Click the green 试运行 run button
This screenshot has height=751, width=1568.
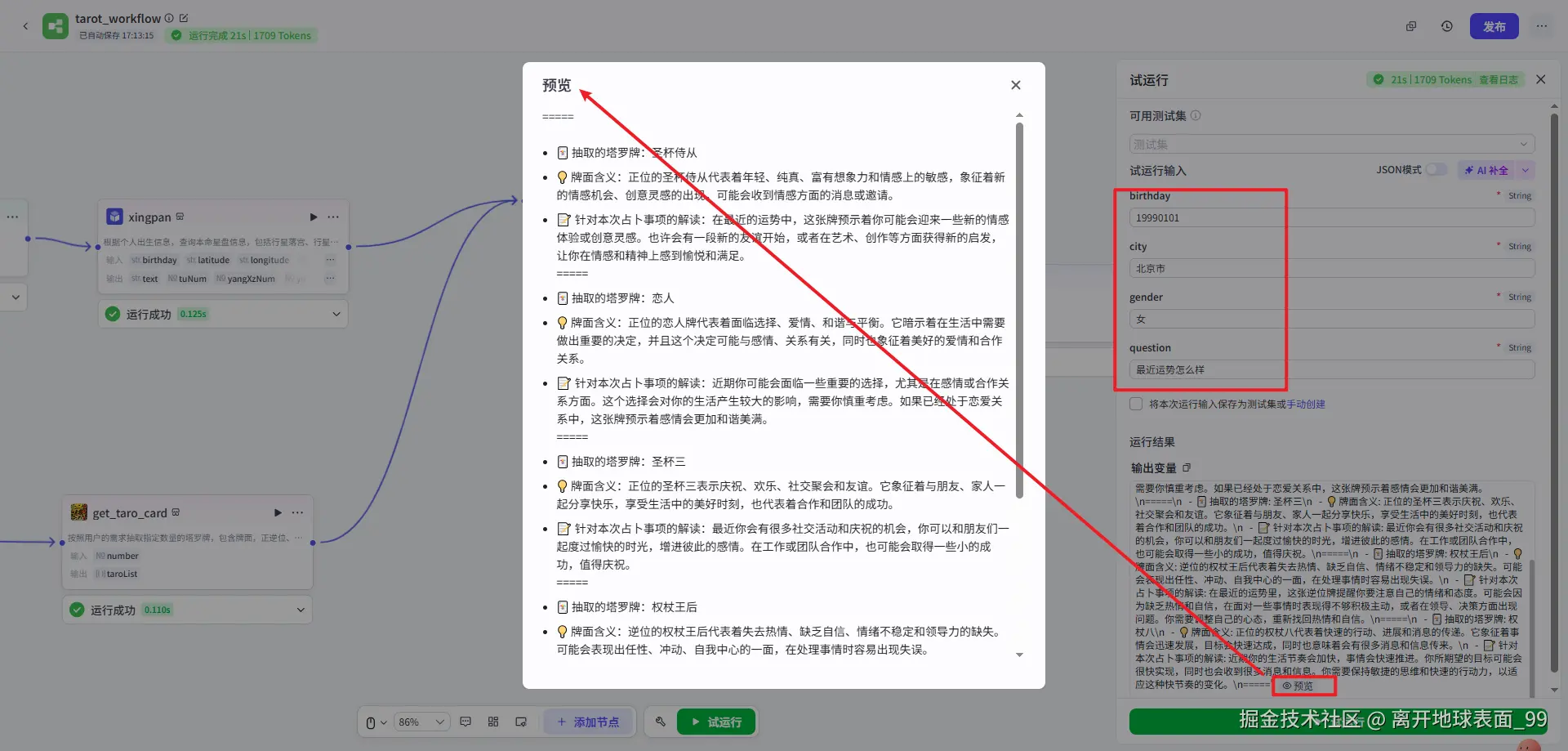tap(716, 722)
